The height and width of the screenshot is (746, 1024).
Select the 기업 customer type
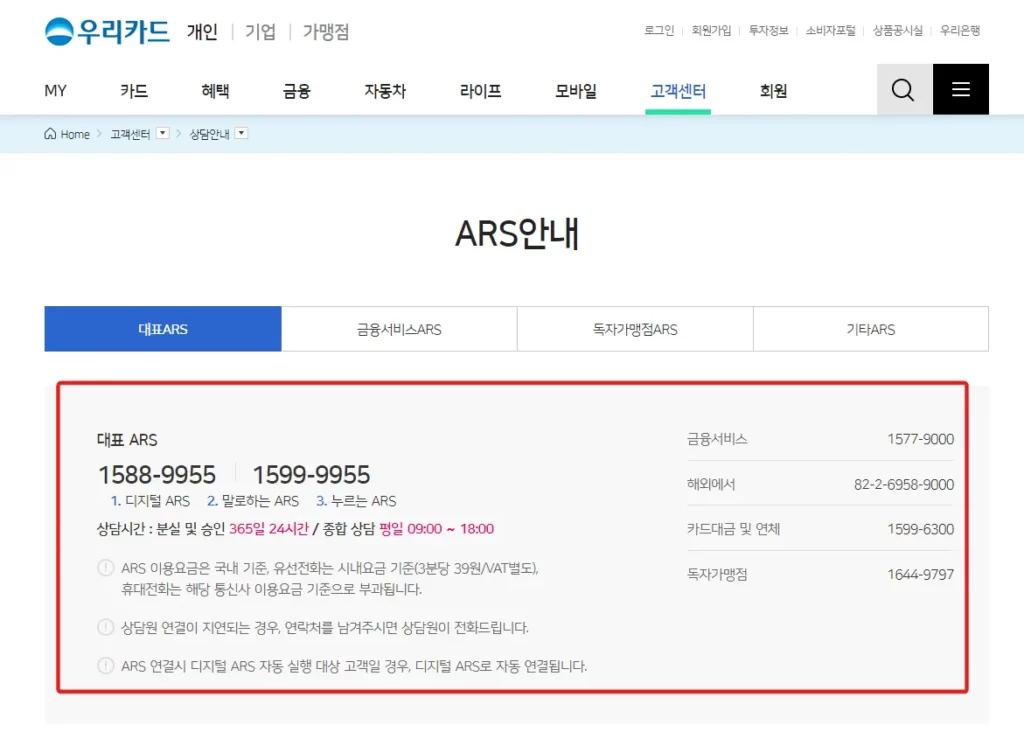tap(260, 32)
